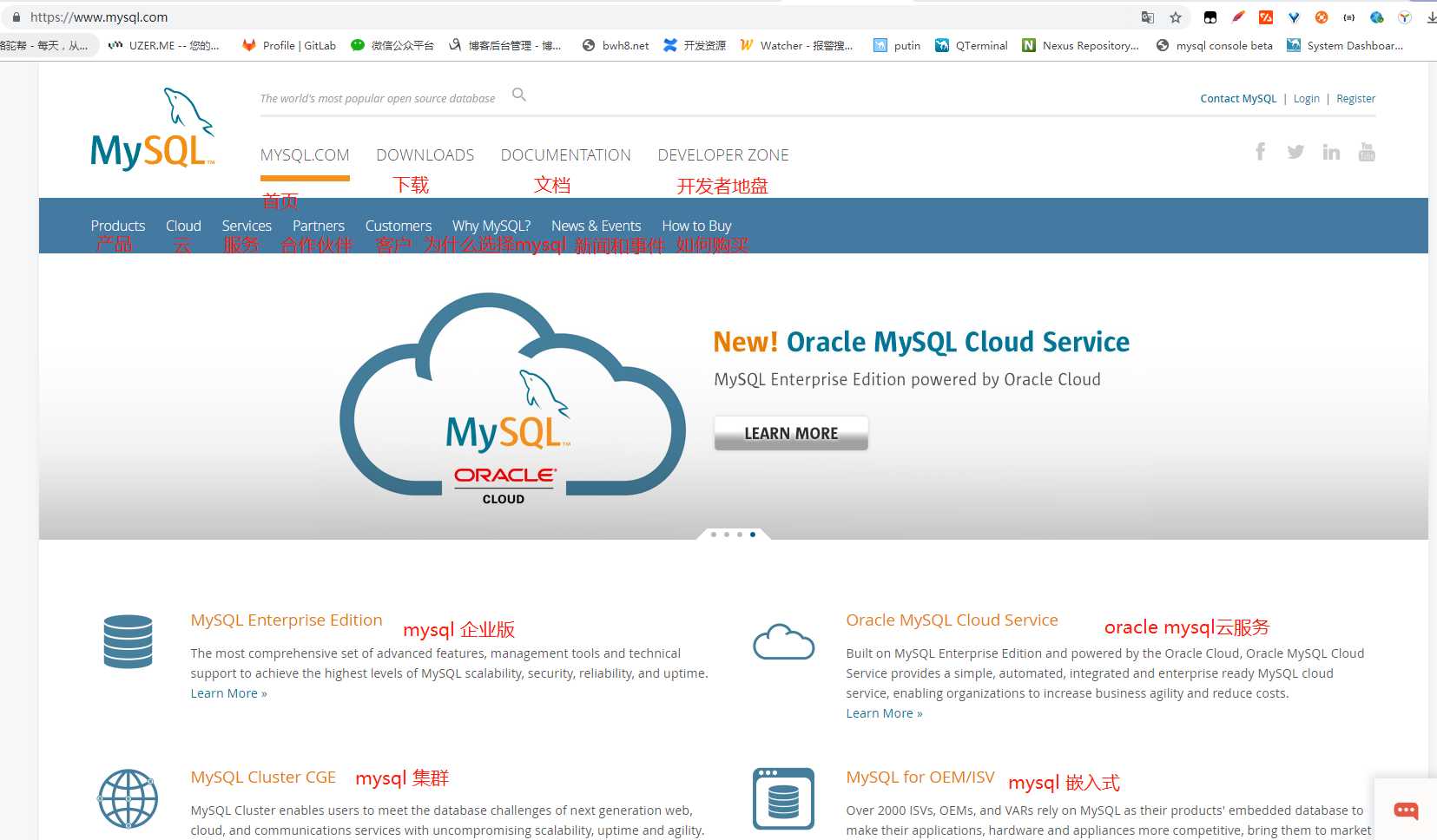Open the UZER.ME bookmark
The width and height of the screenshot is (1437, 840).
pyautogui.click(x=163, y=45)
